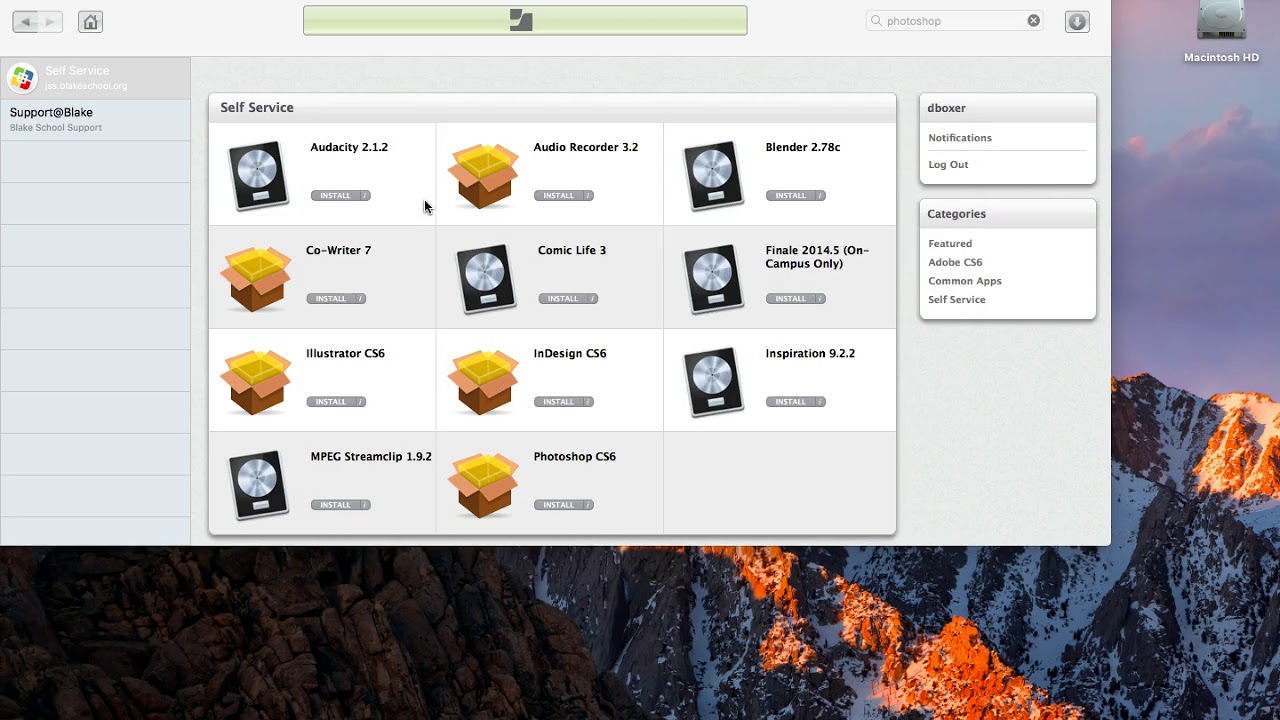Install Photoshop CS6
Viewport: 1280px width, 720px height.
[x=558, y=505]
